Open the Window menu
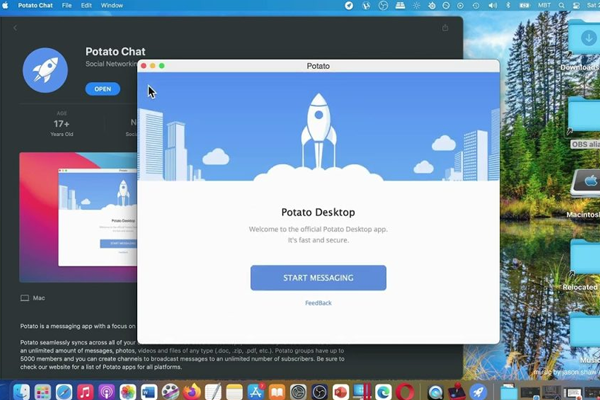The height and width of the screenshot is (400, 600). pyautogui.click(x=112, y=5)
